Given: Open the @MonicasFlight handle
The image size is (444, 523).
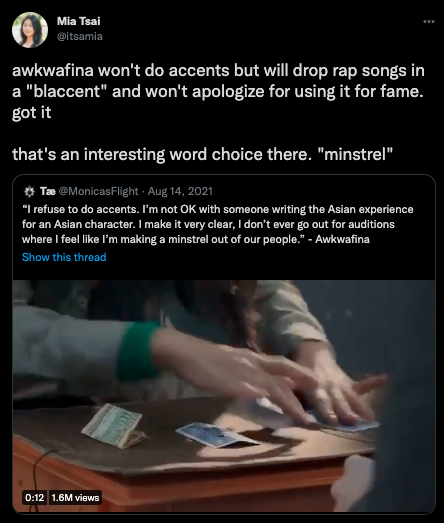Looking at the screenshot, I should click(x=98, y=191).
